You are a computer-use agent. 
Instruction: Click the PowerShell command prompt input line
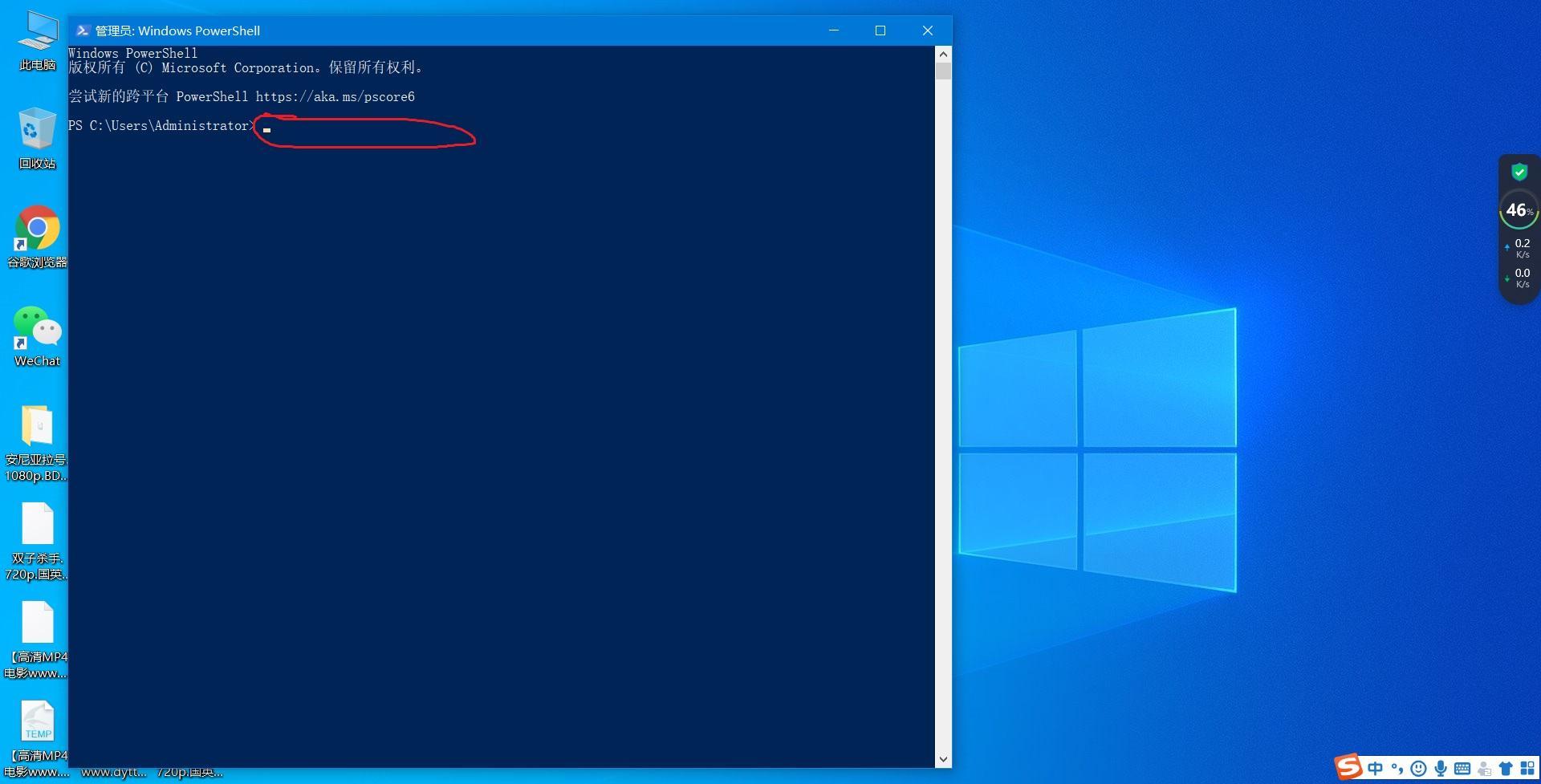pyautogui.click(x=502, y=126)
